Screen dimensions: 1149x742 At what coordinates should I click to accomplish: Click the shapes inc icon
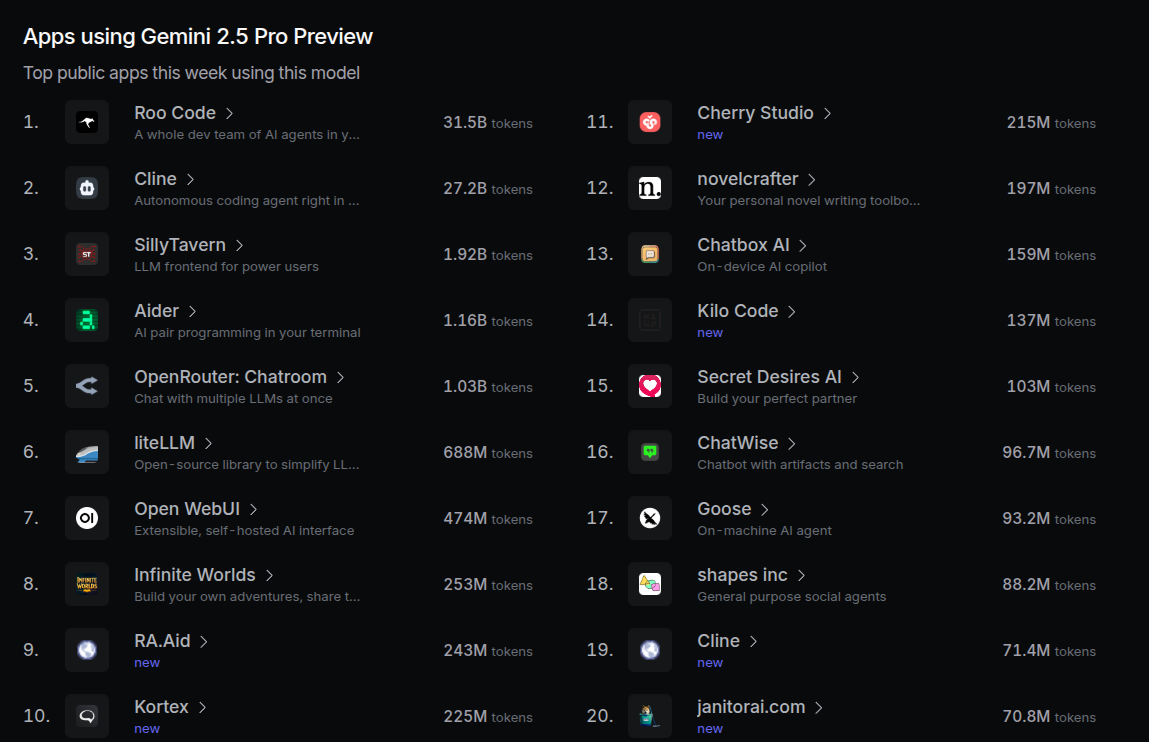pyautogui.click(x=650, y=584)
